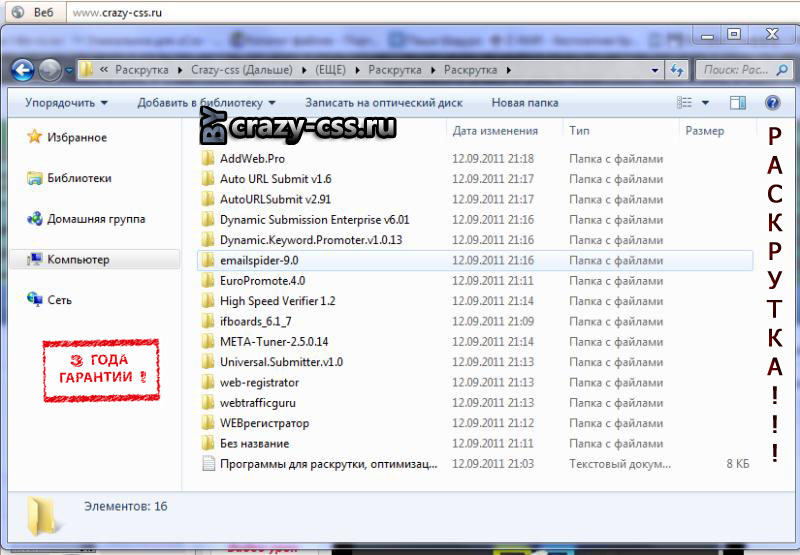Image resolution: width=800 pixels, height=555 pixels.
Task: Click folder icon of META-Tuner-2.5.0.14
Action: click(x=208, y=342)
